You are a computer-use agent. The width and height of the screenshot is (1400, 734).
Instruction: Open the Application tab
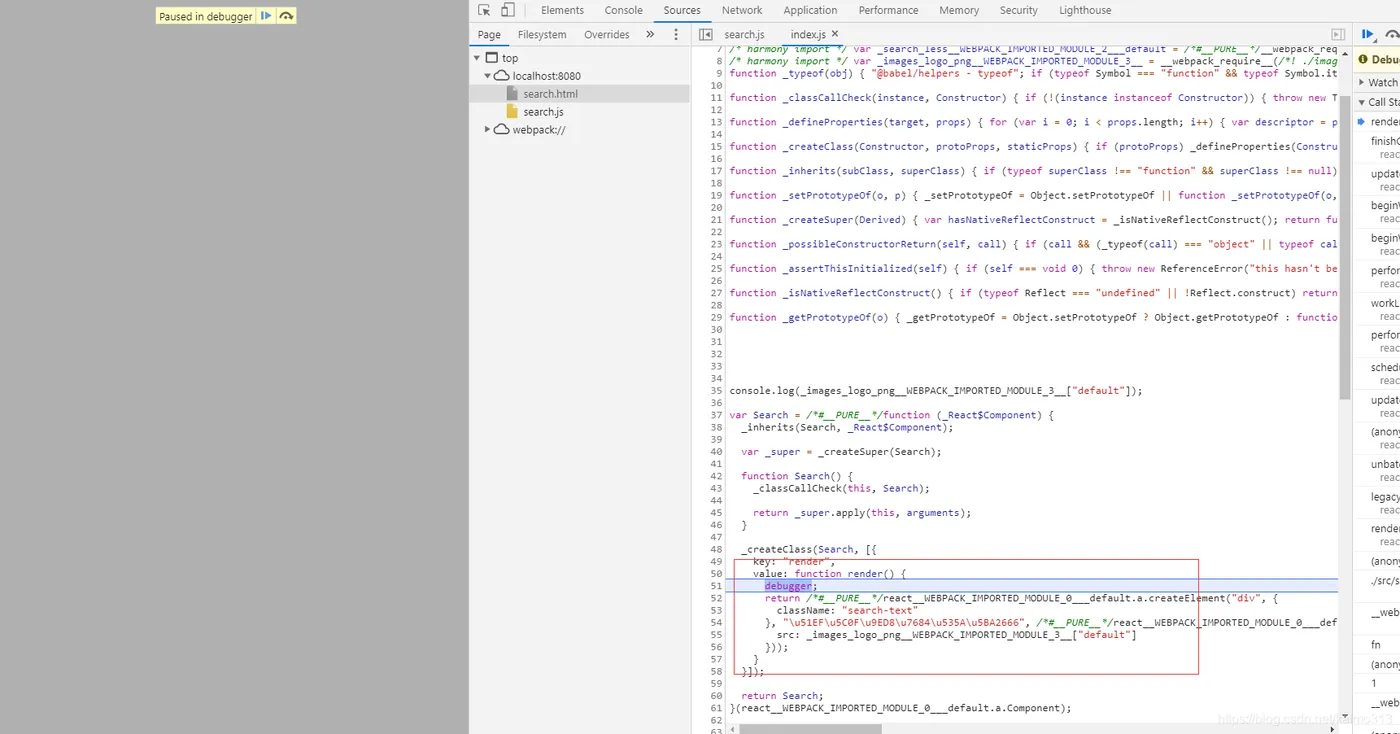(x=810, y=10)
